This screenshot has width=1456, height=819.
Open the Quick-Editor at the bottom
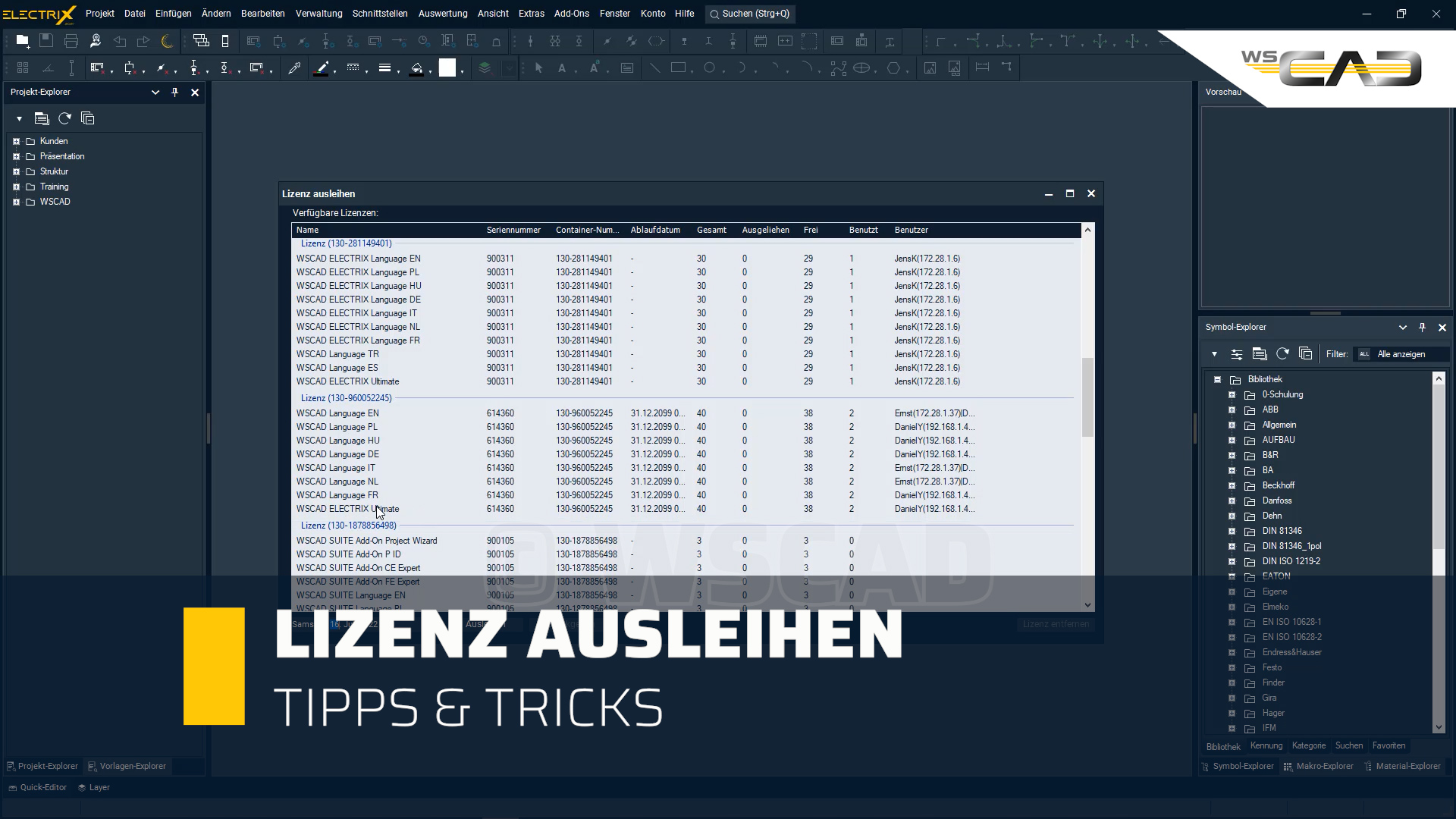36,787
